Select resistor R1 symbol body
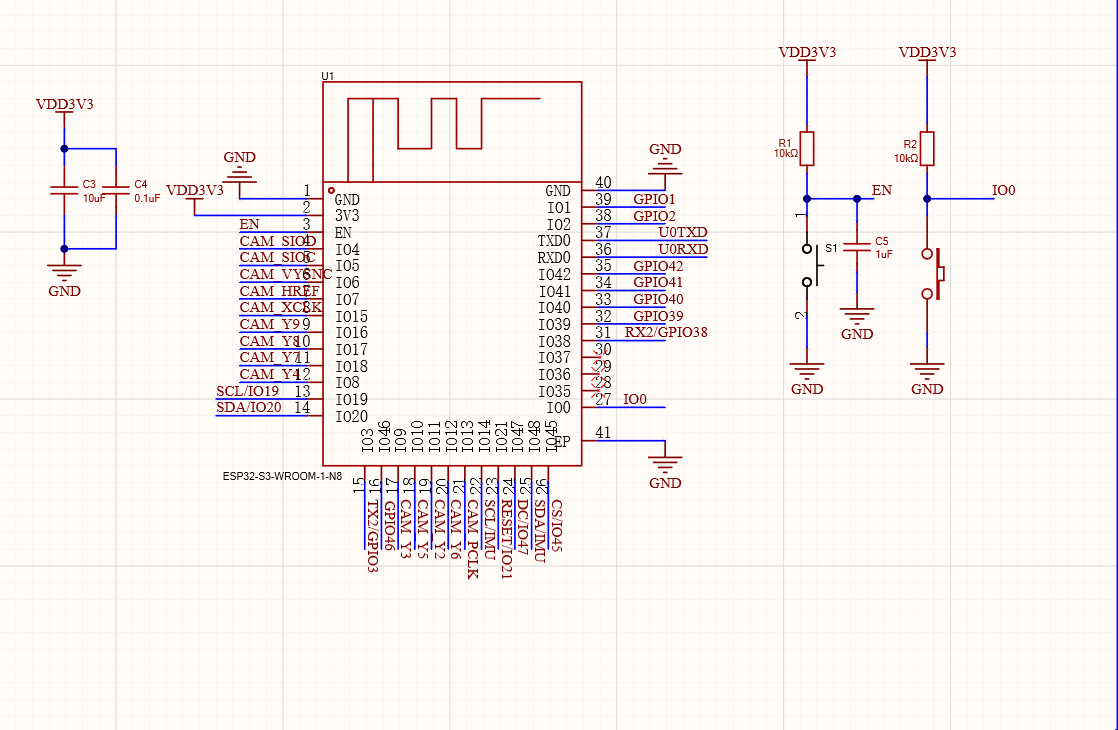1118x730 pixels. point(806,148)
